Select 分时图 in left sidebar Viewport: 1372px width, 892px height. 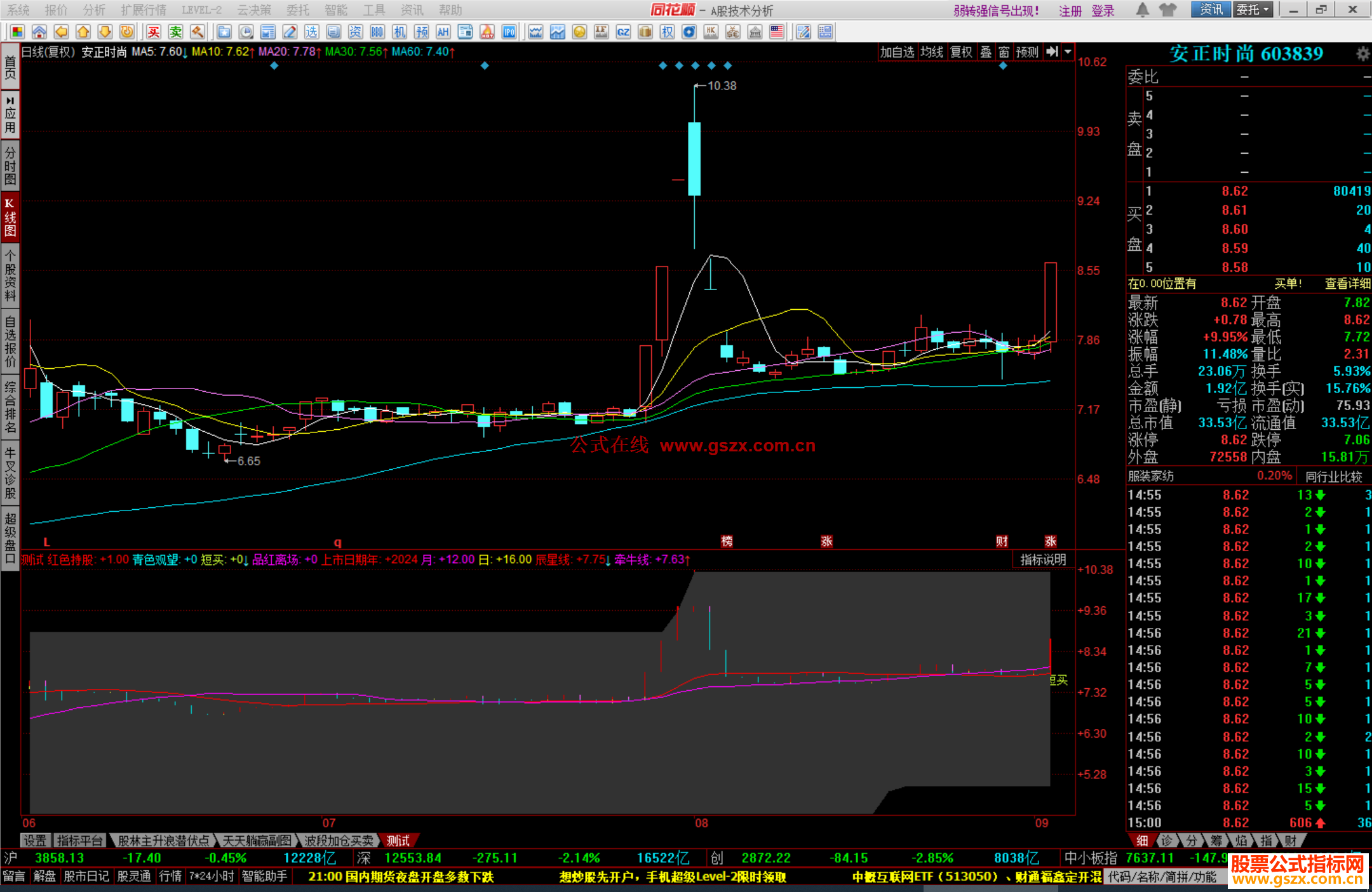click(10, 166)
